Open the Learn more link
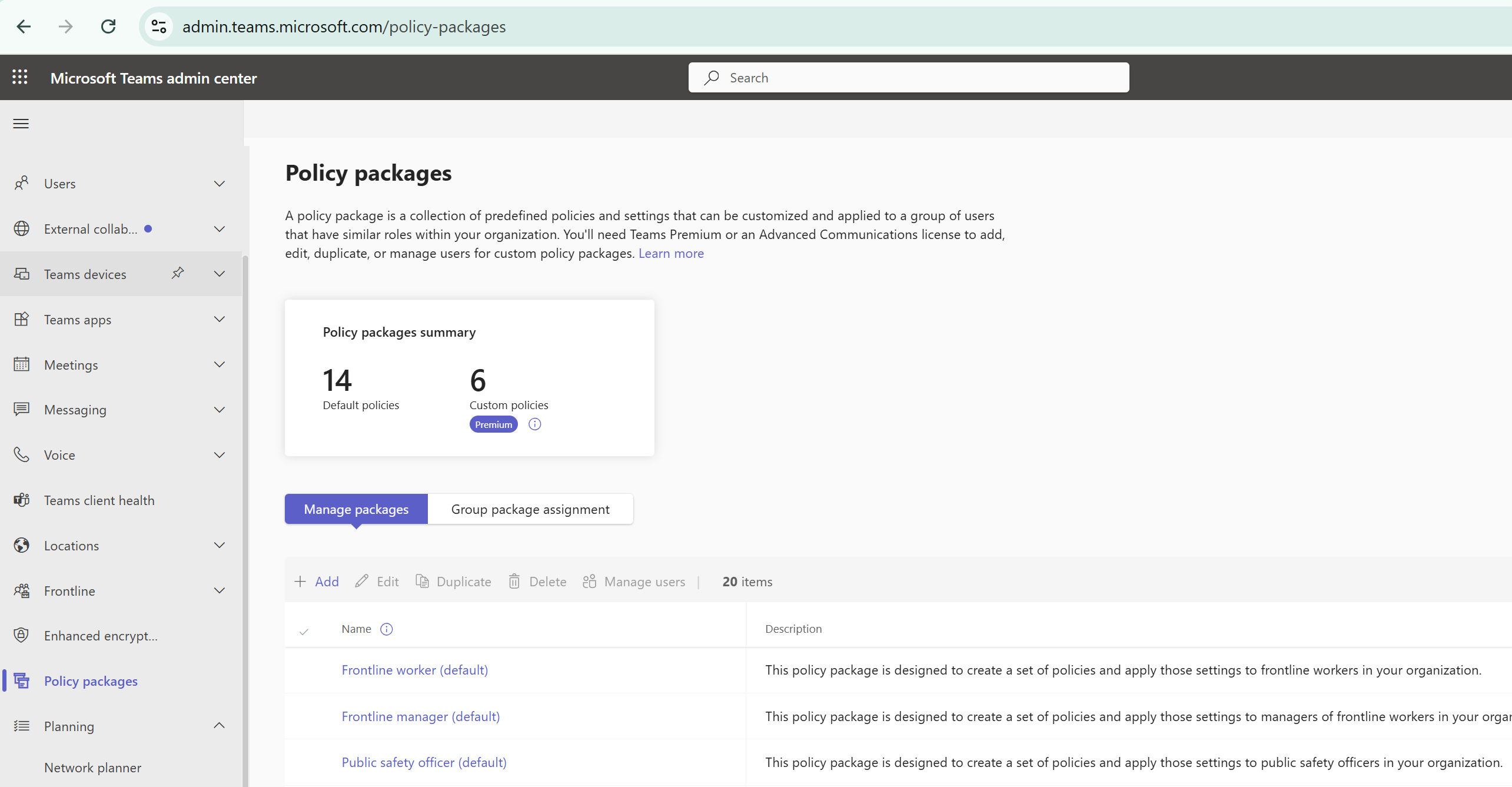The image size is (1512, 787). tap(671, 254)
